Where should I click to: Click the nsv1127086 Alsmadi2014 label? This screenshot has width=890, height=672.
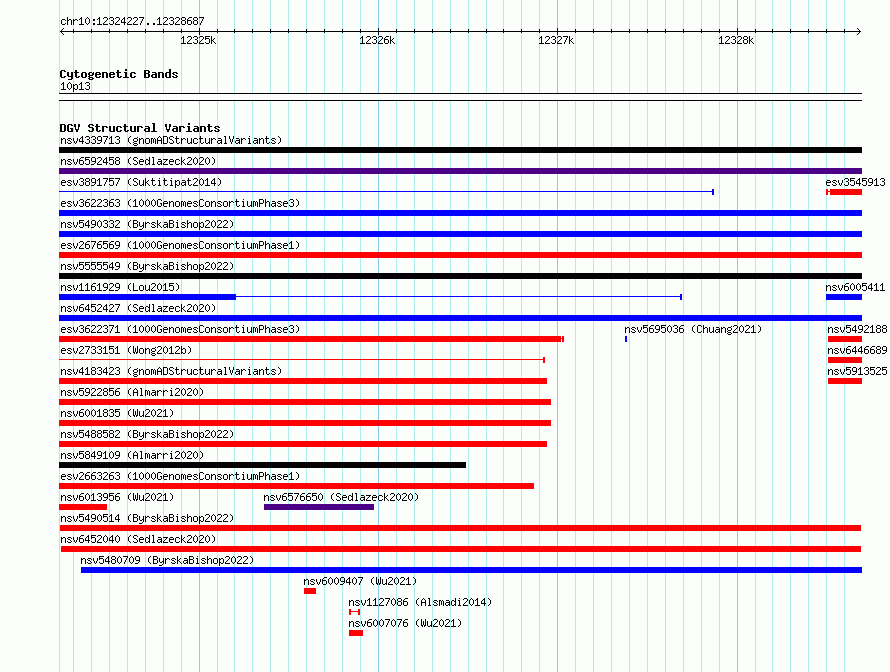[420, 602]
